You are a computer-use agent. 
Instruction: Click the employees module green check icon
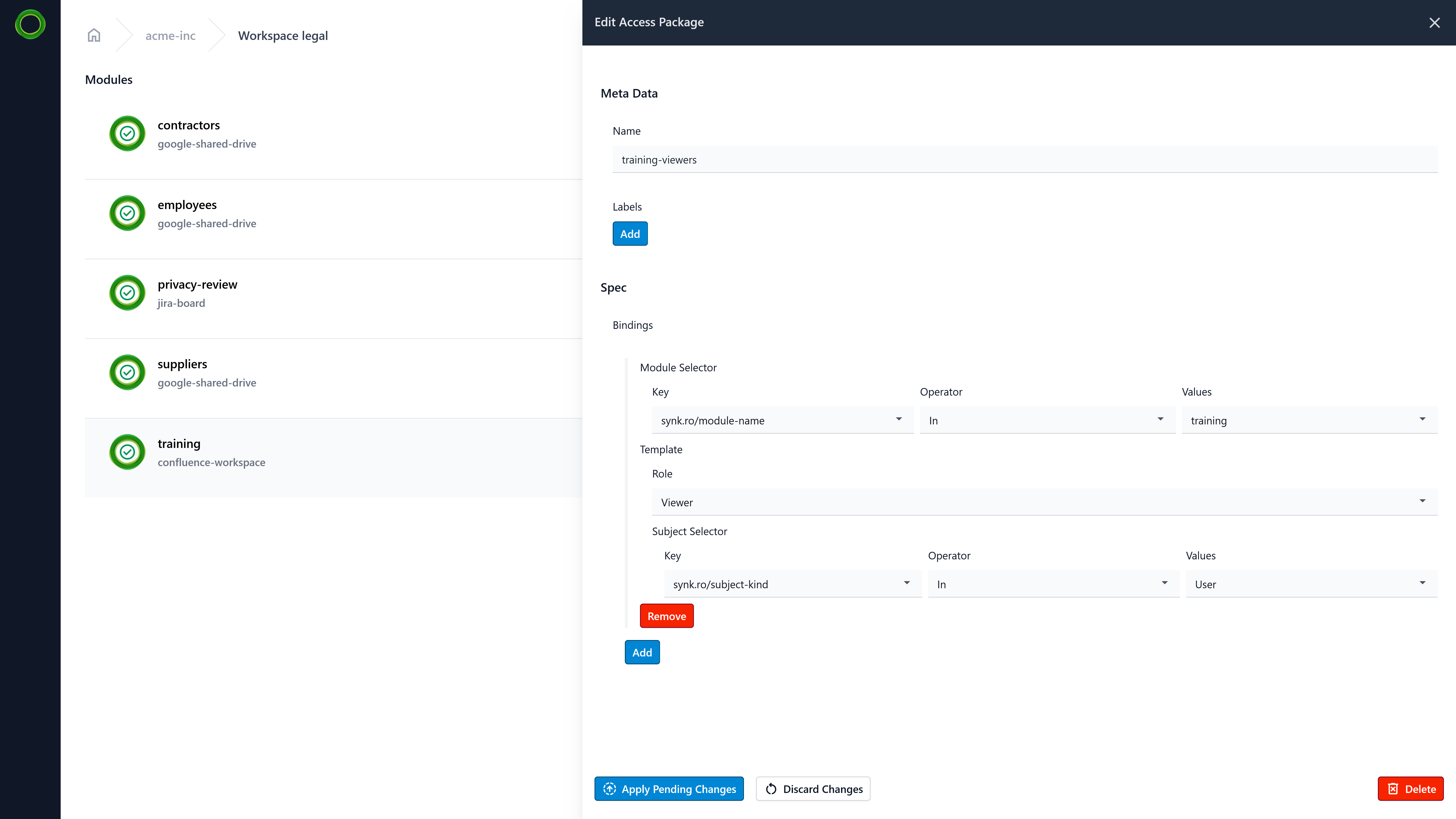(x=127, y=213)
